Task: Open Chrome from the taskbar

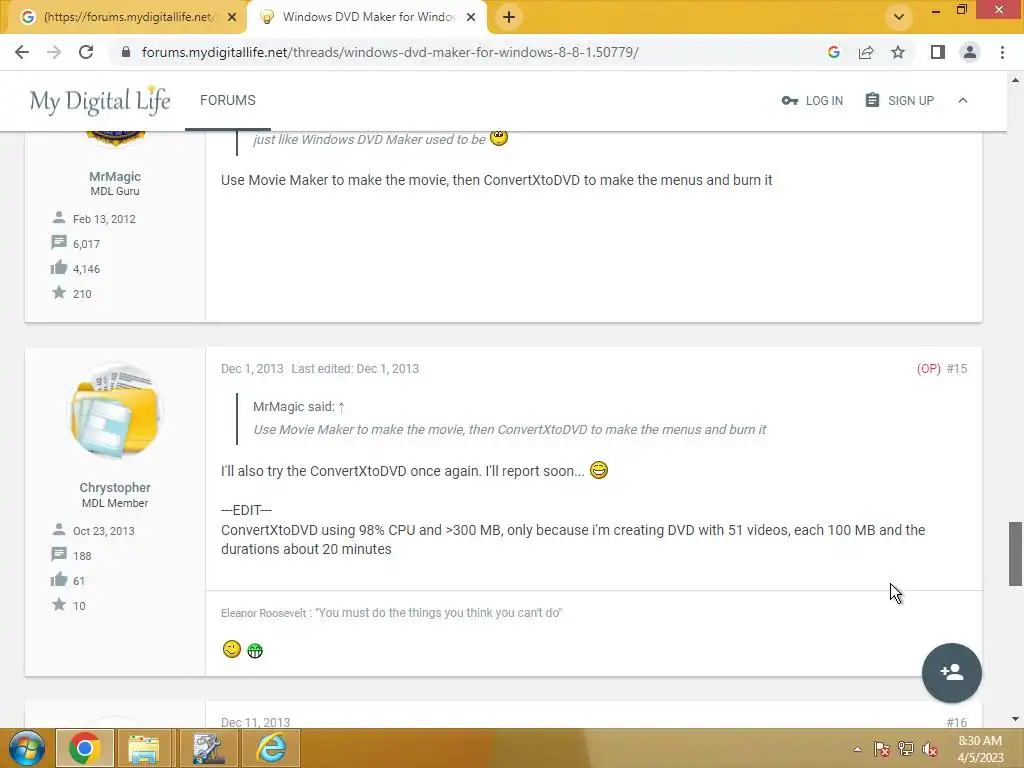Action: tap(85, 748)
